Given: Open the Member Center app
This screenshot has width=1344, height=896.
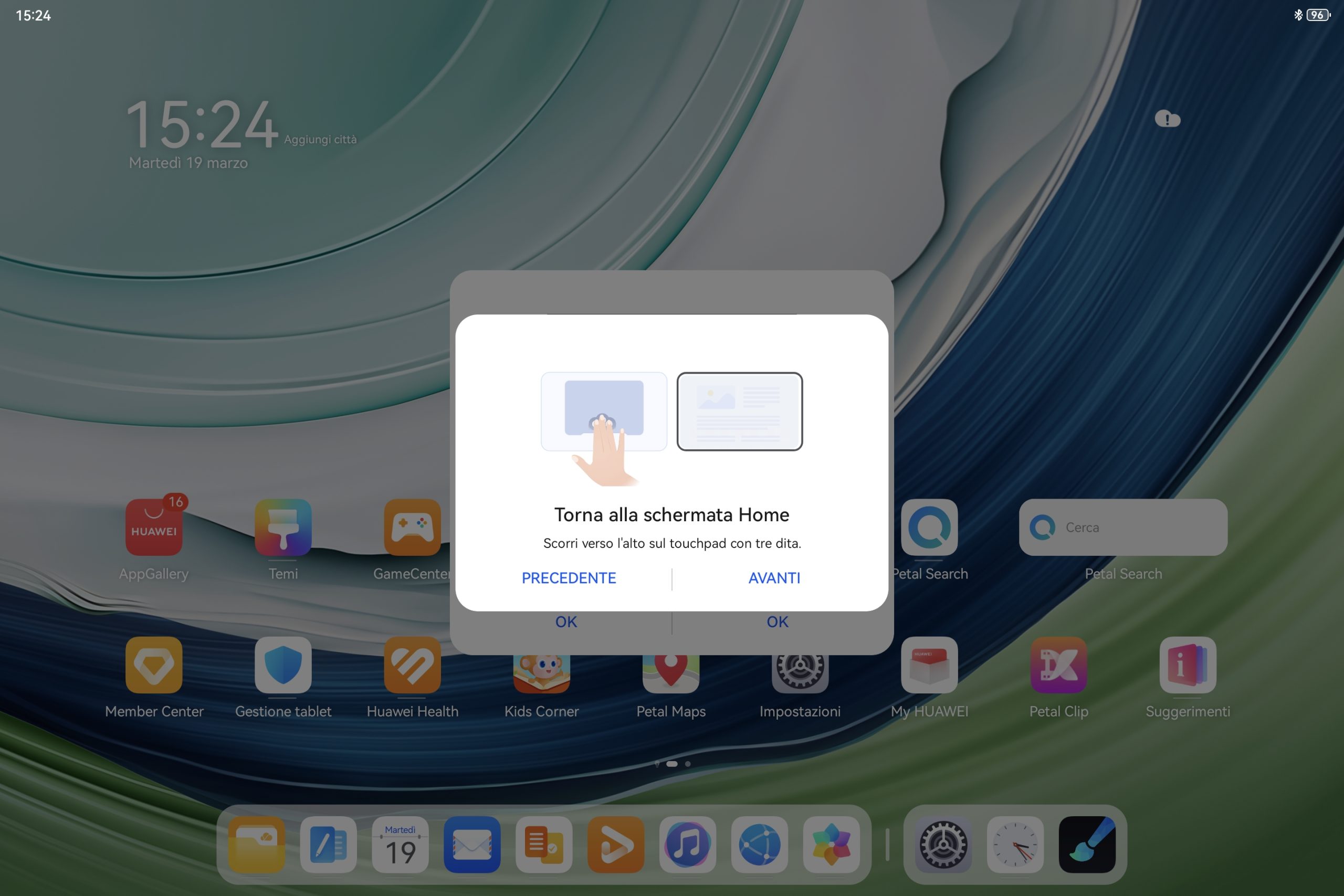Looking at the screenshot, I should click(154, 665).
